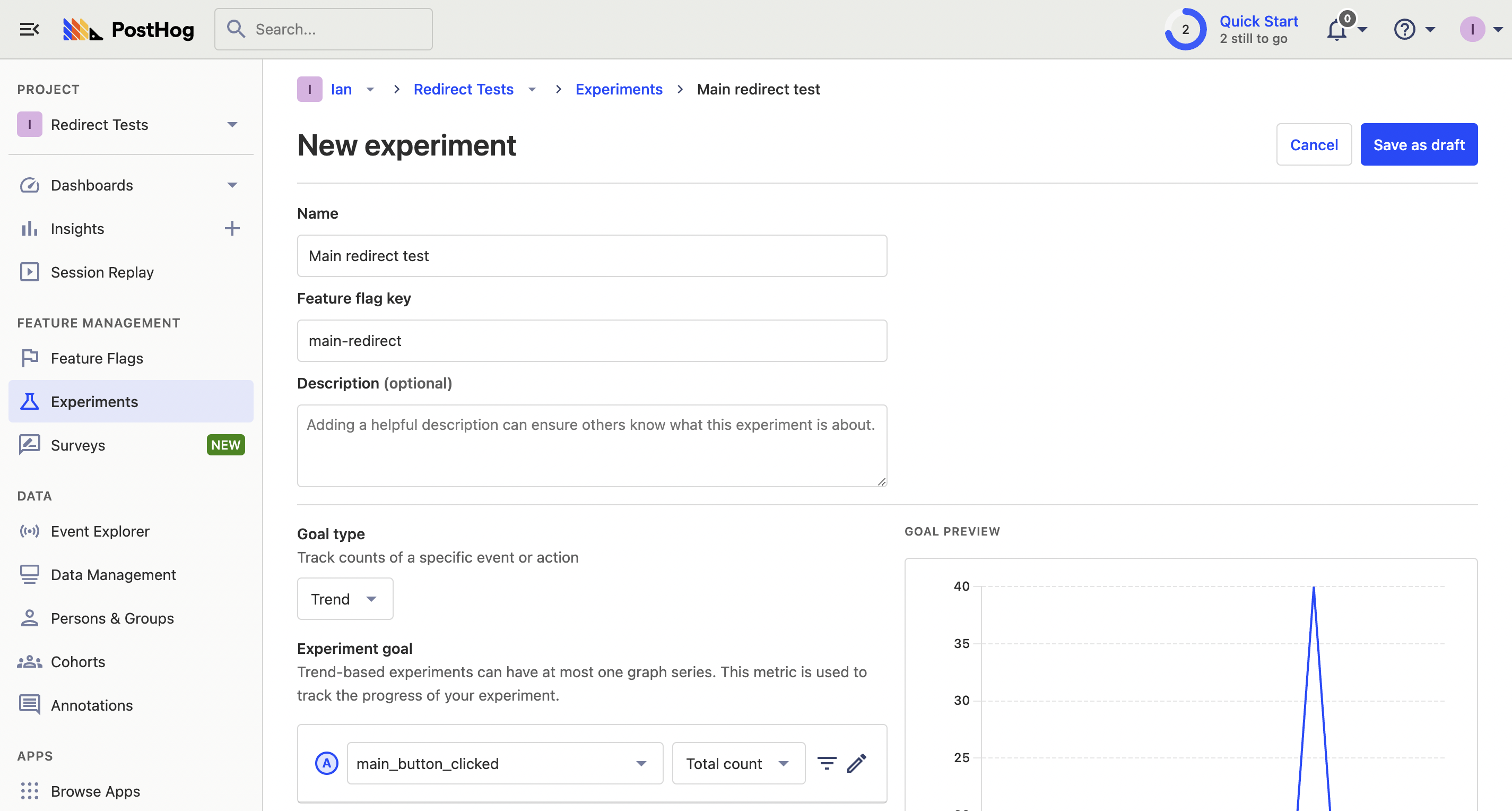Viewport: 1512px width, 811px height.
Task: Click the Name input field
Action: coord(592,255)
